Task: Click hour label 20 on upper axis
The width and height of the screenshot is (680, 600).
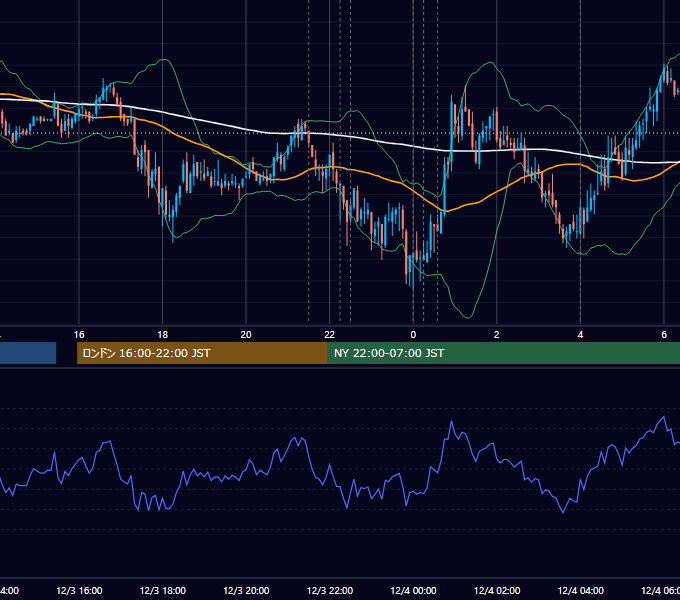Action: click(x=246, y=335)
